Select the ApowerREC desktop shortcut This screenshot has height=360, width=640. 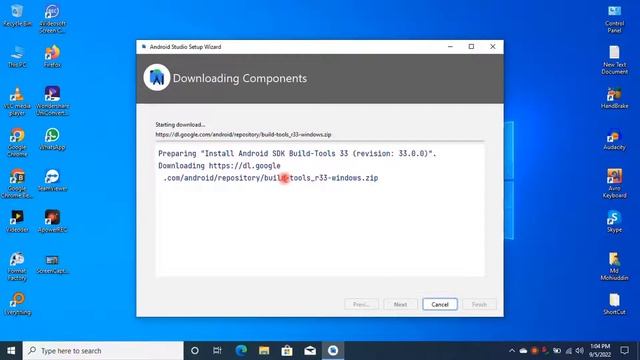(x=52, y=222)
